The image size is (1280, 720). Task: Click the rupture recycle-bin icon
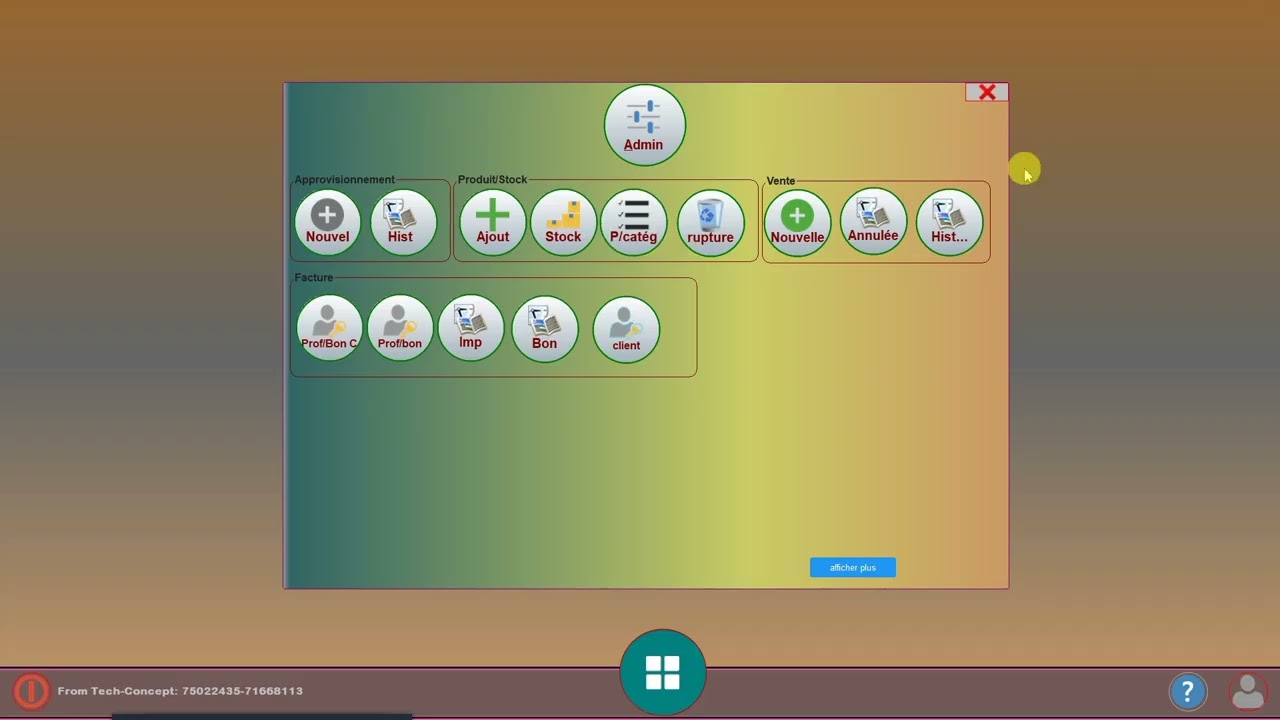click(x=710, y=222)
